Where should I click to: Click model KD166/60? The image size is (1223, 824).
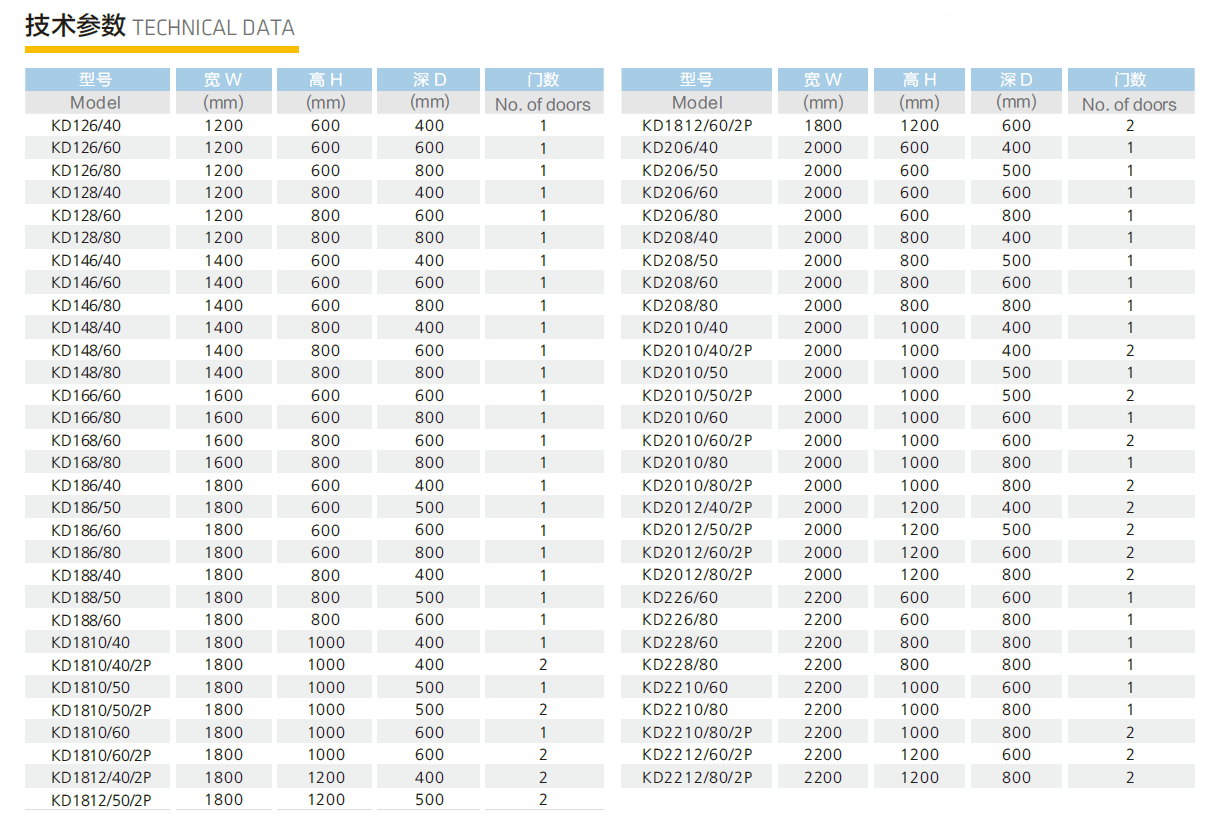86,395
